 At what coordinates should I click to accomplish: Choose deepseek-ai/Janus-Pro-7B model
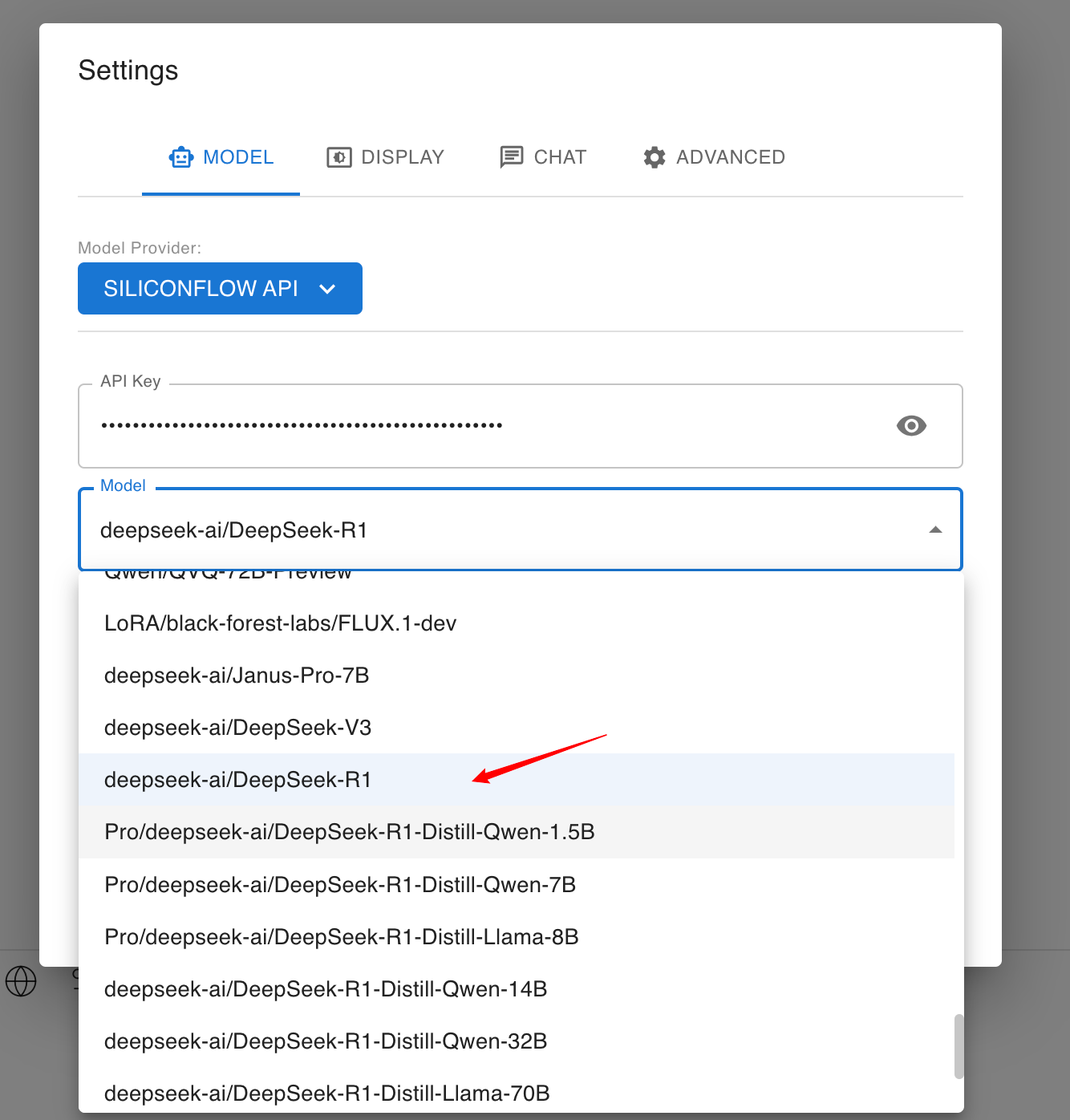pos(517,676)
